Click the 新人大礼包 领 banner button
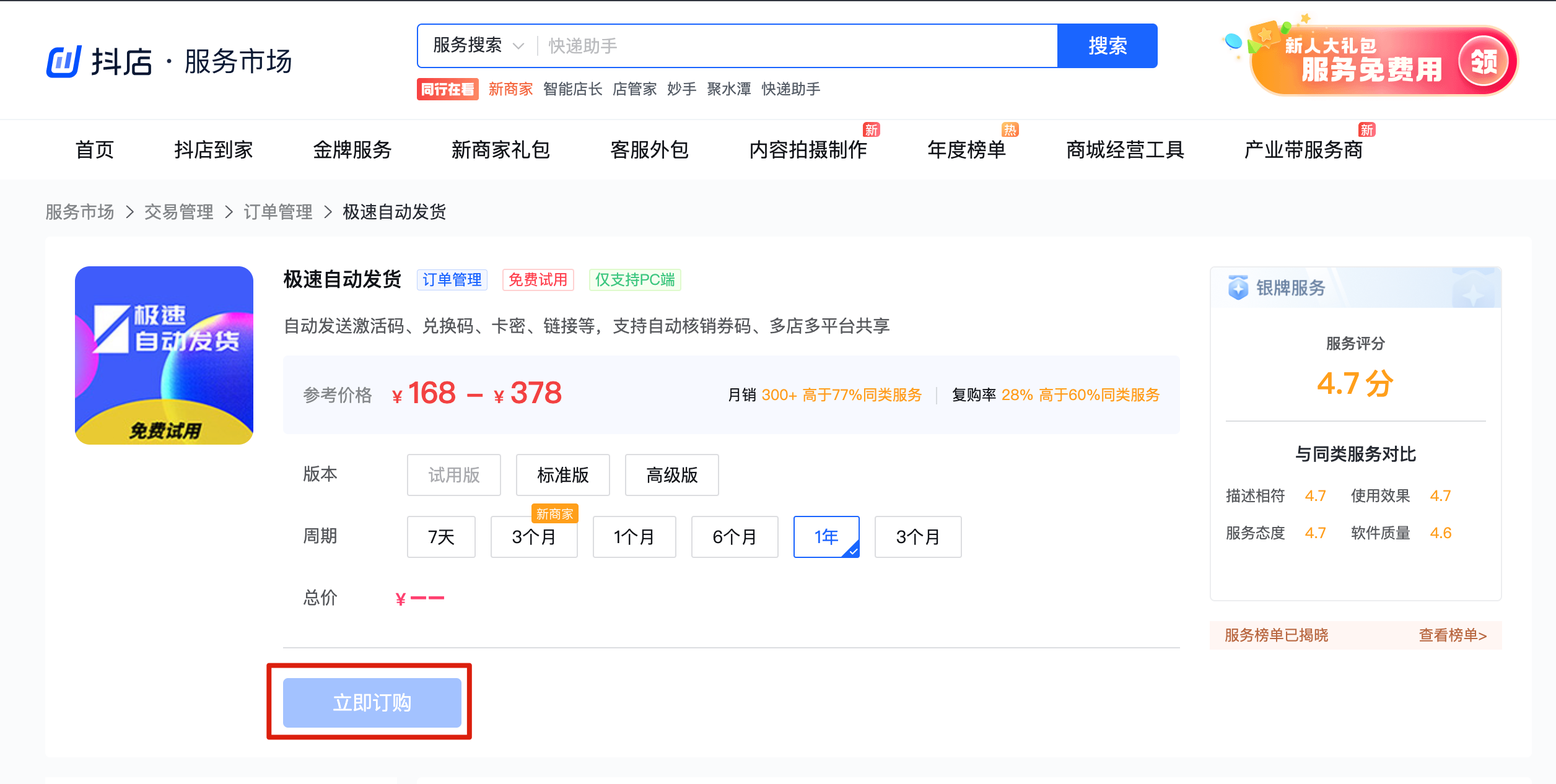Image resolution: width=1556 pixels, height=784 pixels. (x=1484, y=62)
